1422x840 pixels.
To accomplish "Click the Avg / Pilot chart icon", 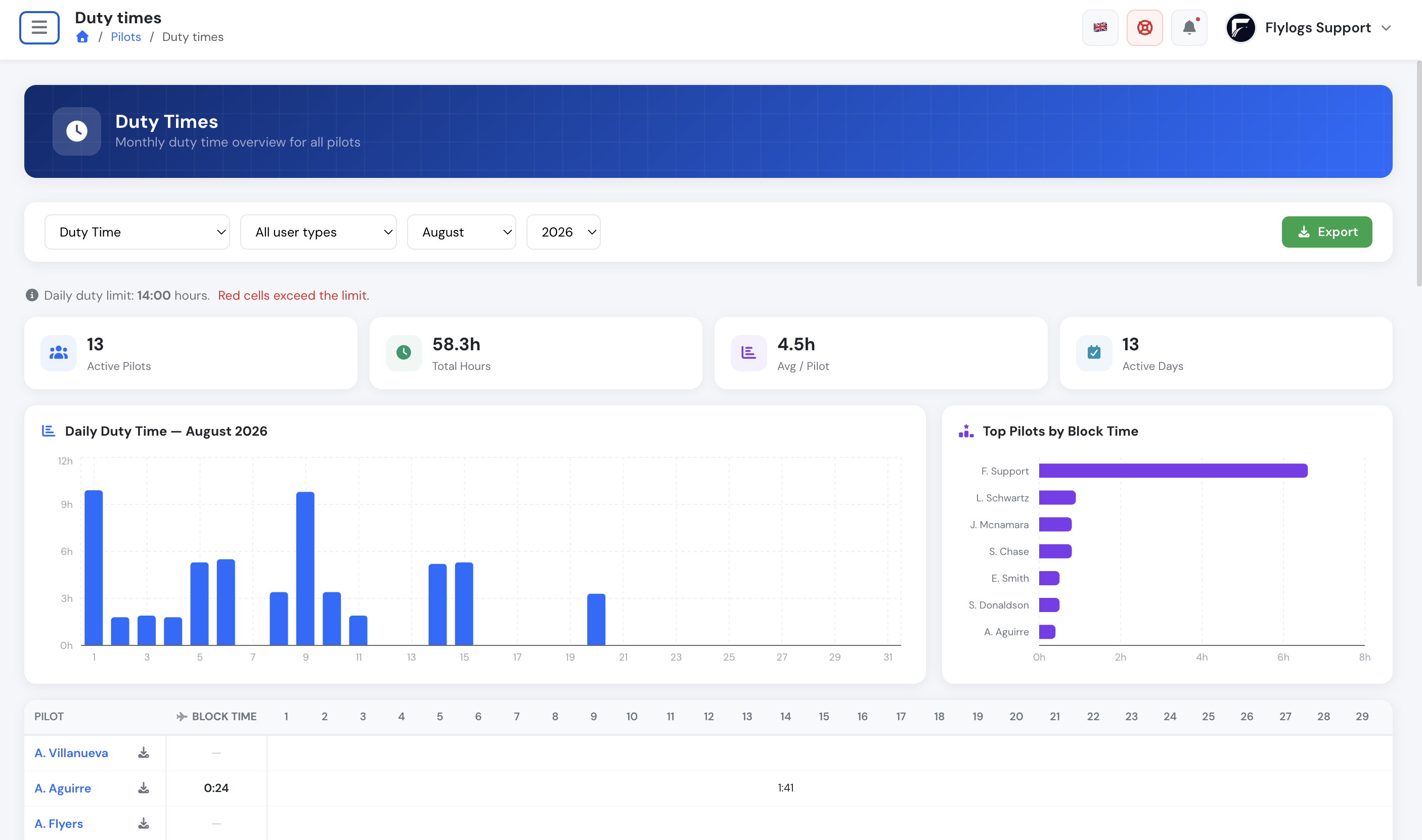I will [748, 353].
